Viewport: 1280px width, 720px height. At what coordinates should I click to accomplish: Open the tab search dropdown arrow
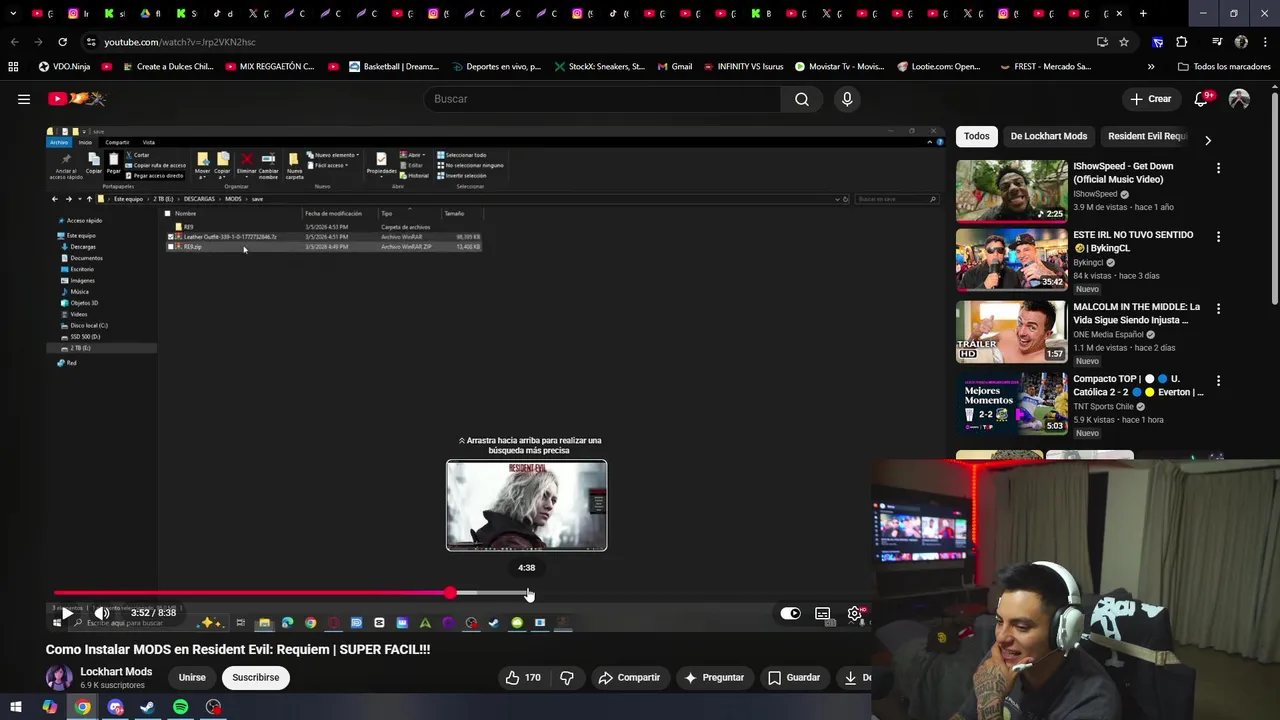12,14
